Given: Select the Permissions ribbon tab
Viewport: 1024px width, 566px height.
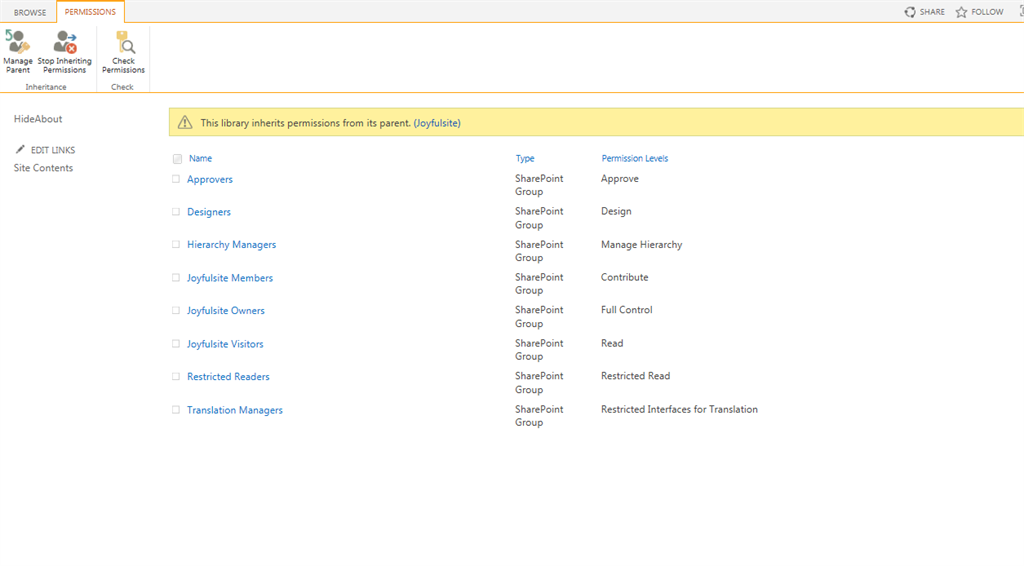Looking at the screenshot, I should click(90, 12).
